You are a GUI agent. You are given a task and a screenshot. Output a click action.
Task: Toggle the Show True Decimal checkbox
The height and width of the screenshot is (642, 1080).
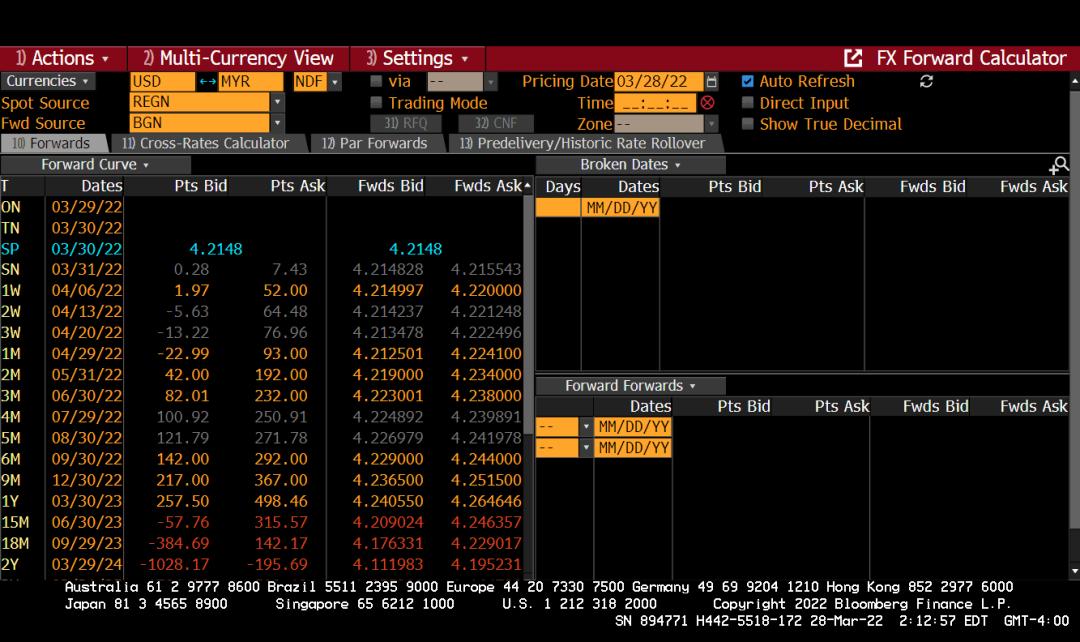[748, 124]
